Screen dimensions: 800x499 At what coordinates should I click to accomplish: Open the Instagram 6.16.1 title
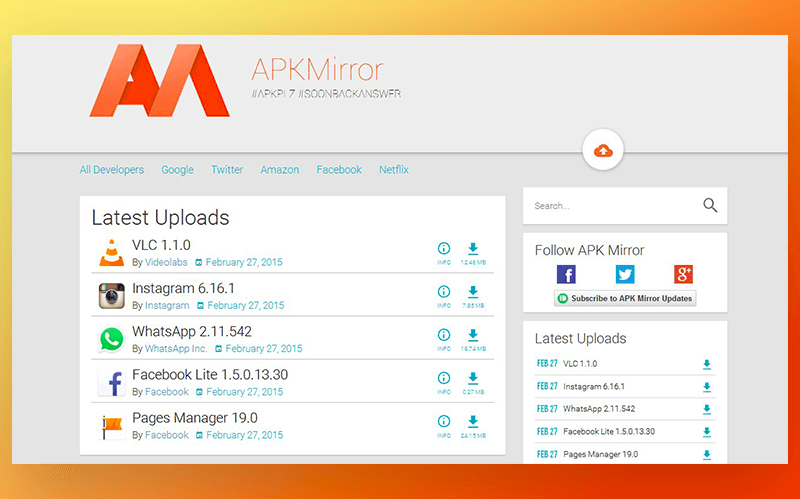coord(183,288)
